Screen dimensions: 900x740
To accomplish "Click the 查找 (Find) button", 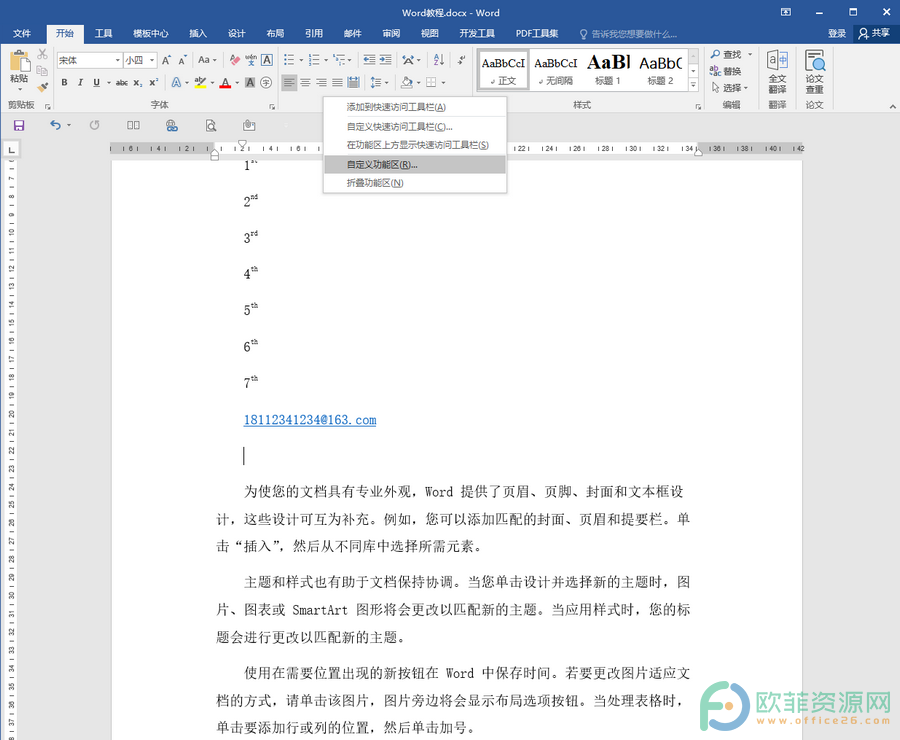I will 726,54.
